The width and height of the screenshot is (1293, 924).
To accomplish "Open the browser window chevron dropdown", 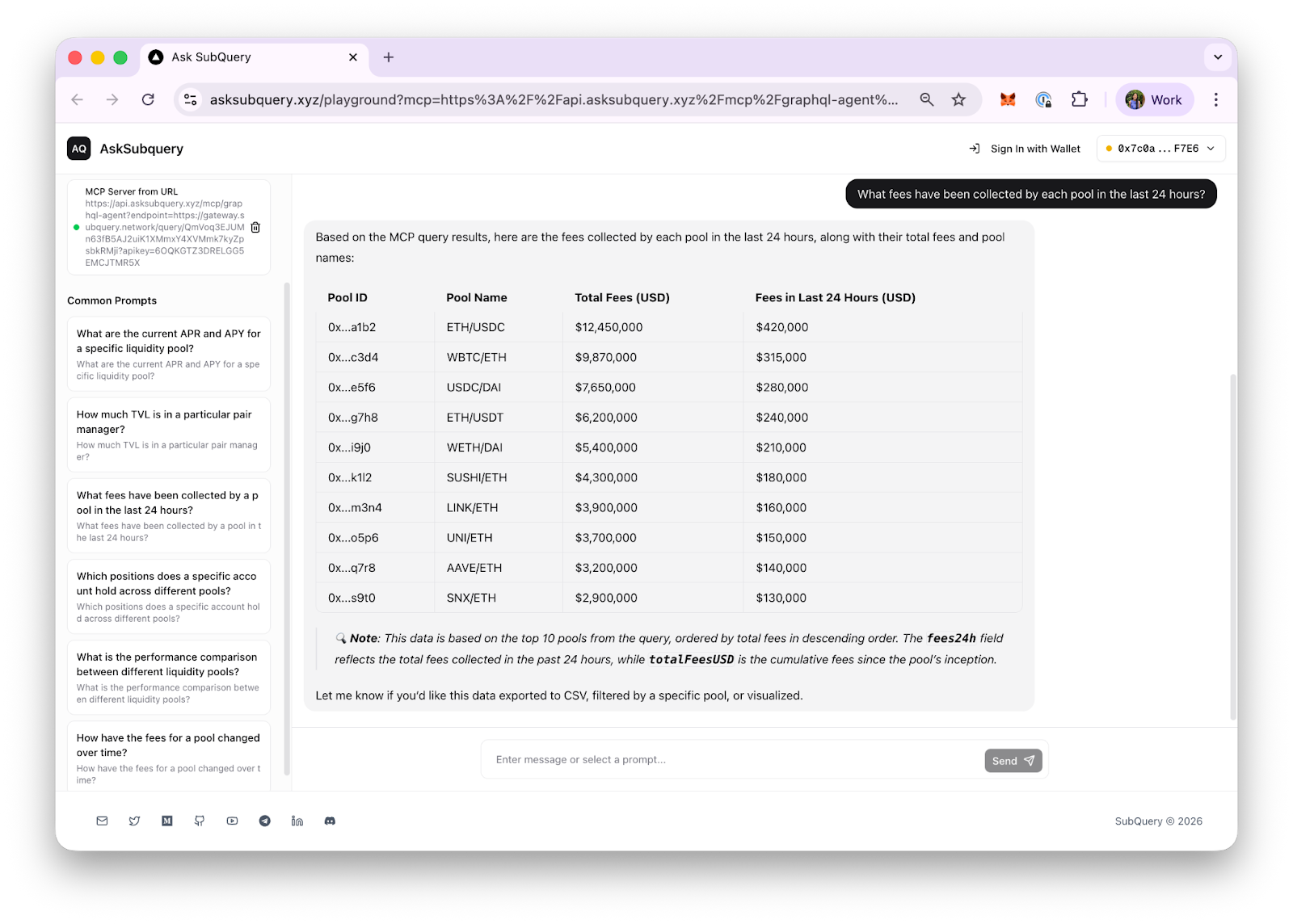I will 1217,57.
